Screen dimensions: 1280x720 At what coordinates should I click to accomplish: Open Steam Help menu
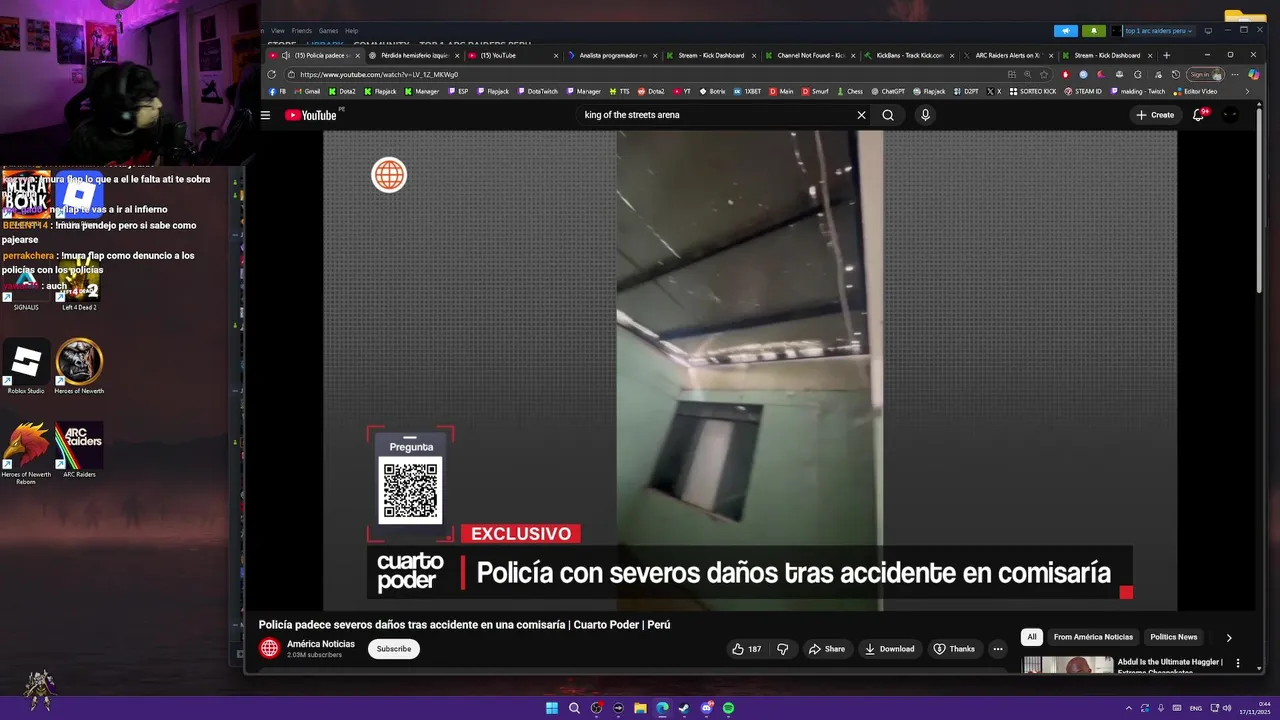(351, 31)
